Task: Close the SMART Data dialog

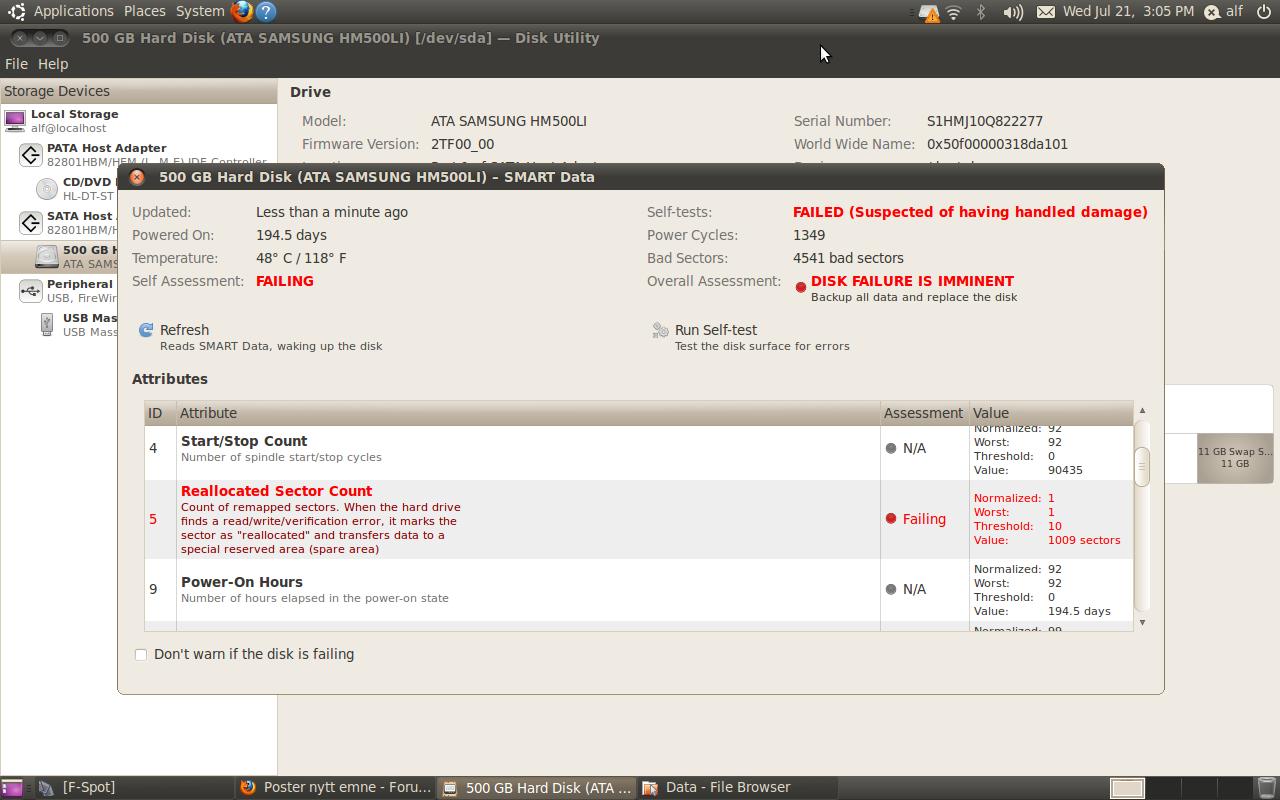Action: (137, 177)
